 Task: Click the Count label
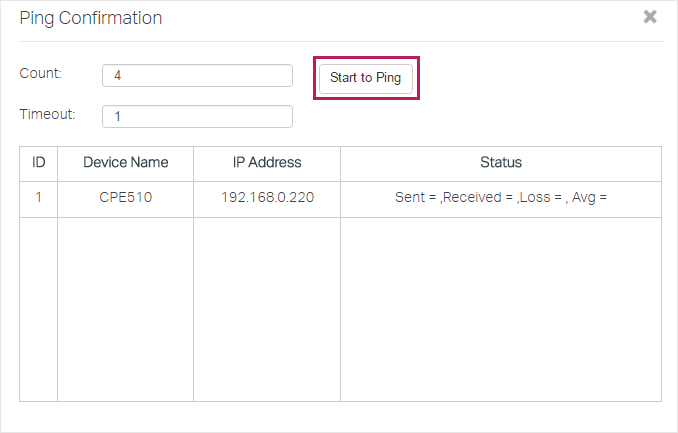(x=40, y=73)
